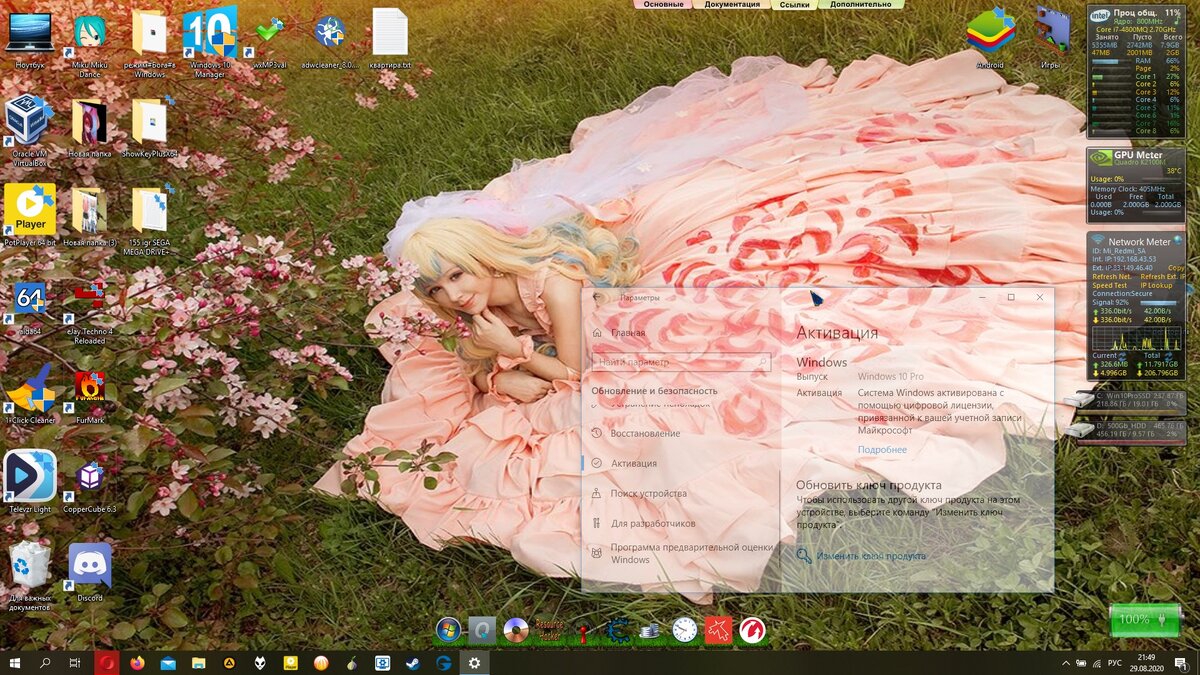Open the Игры desktop icon
The height and width of the screenshot is (675, 1200).
click(1051, 38)
